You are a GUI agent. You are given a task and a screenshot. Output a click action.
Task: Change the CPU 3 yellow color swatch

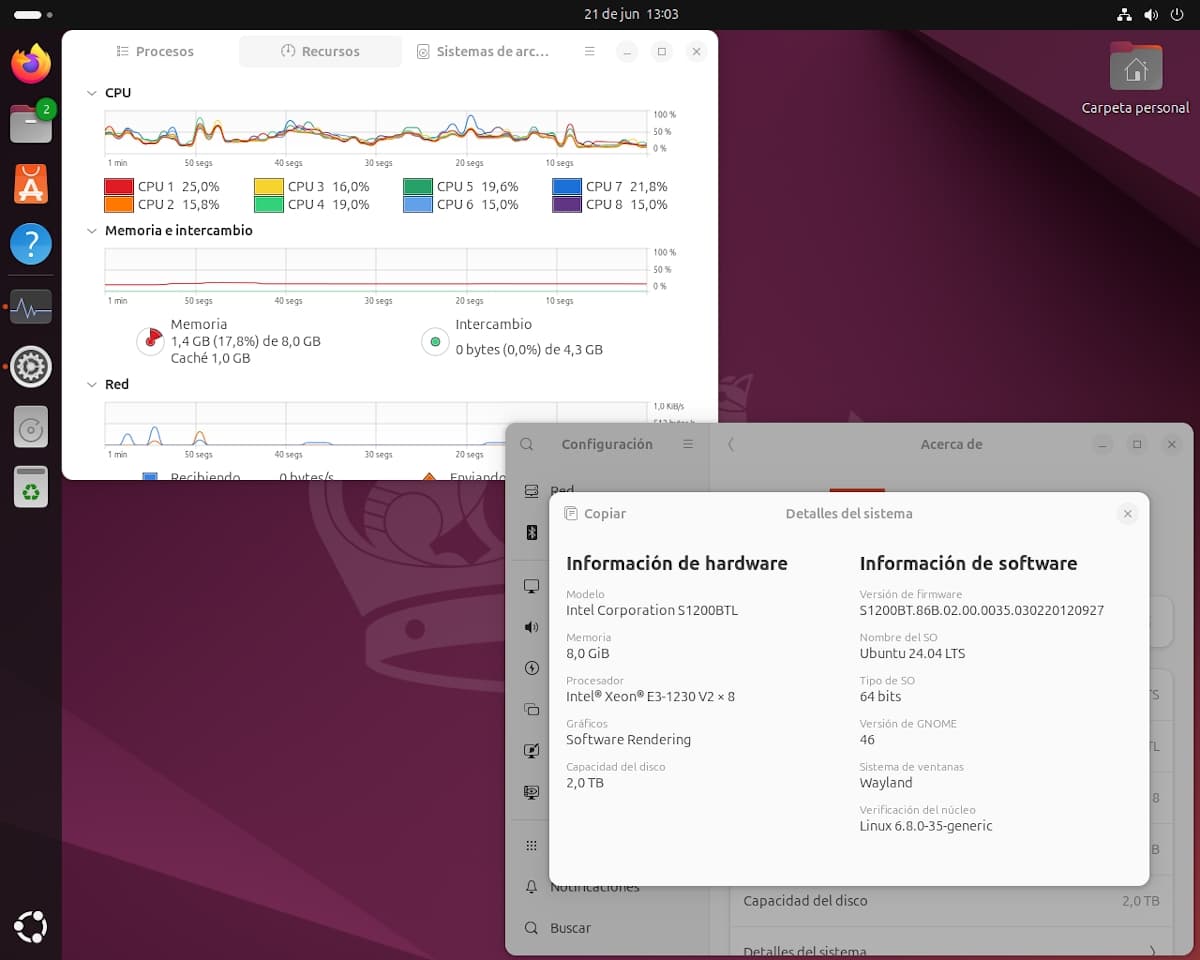(269, 186)
